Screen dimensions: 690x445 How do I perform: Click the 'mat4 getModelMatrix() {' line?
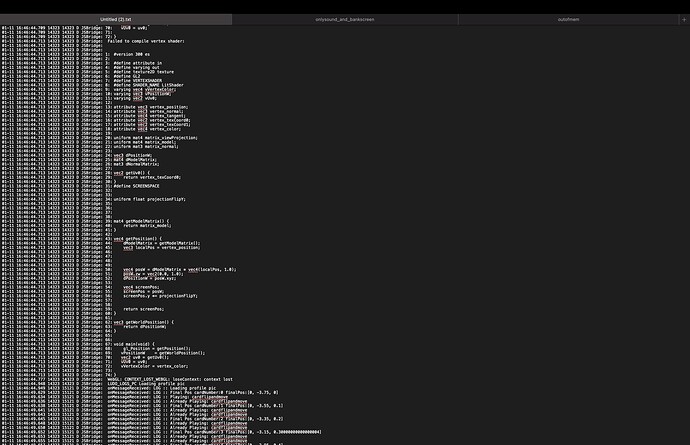(x=141, y=221)
